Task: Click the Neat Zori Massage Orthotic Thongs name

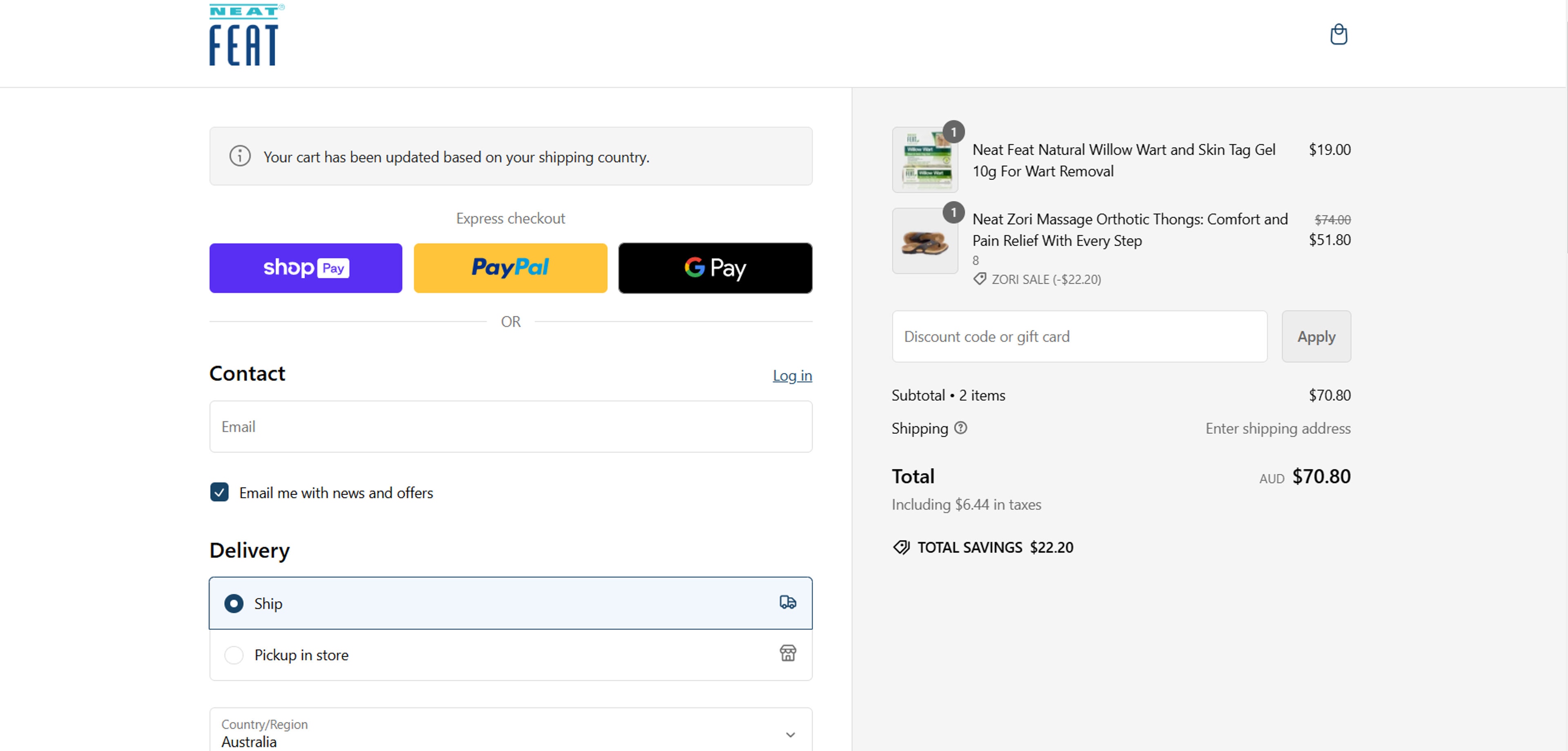Action: pyautogui.click(x=1130, y=230)
